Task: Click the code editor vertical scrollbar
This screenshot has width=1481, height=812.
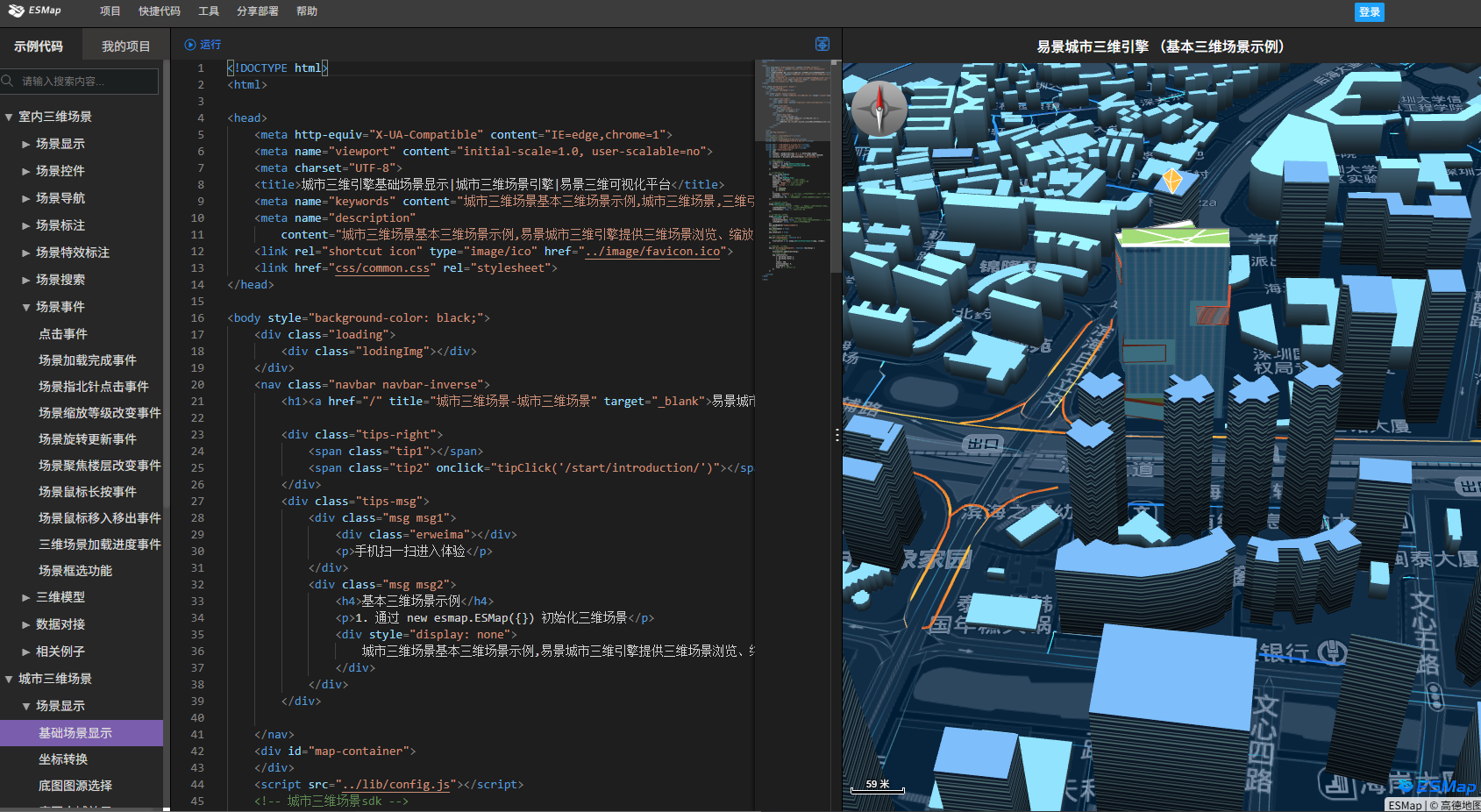Action: coord(836,167)
